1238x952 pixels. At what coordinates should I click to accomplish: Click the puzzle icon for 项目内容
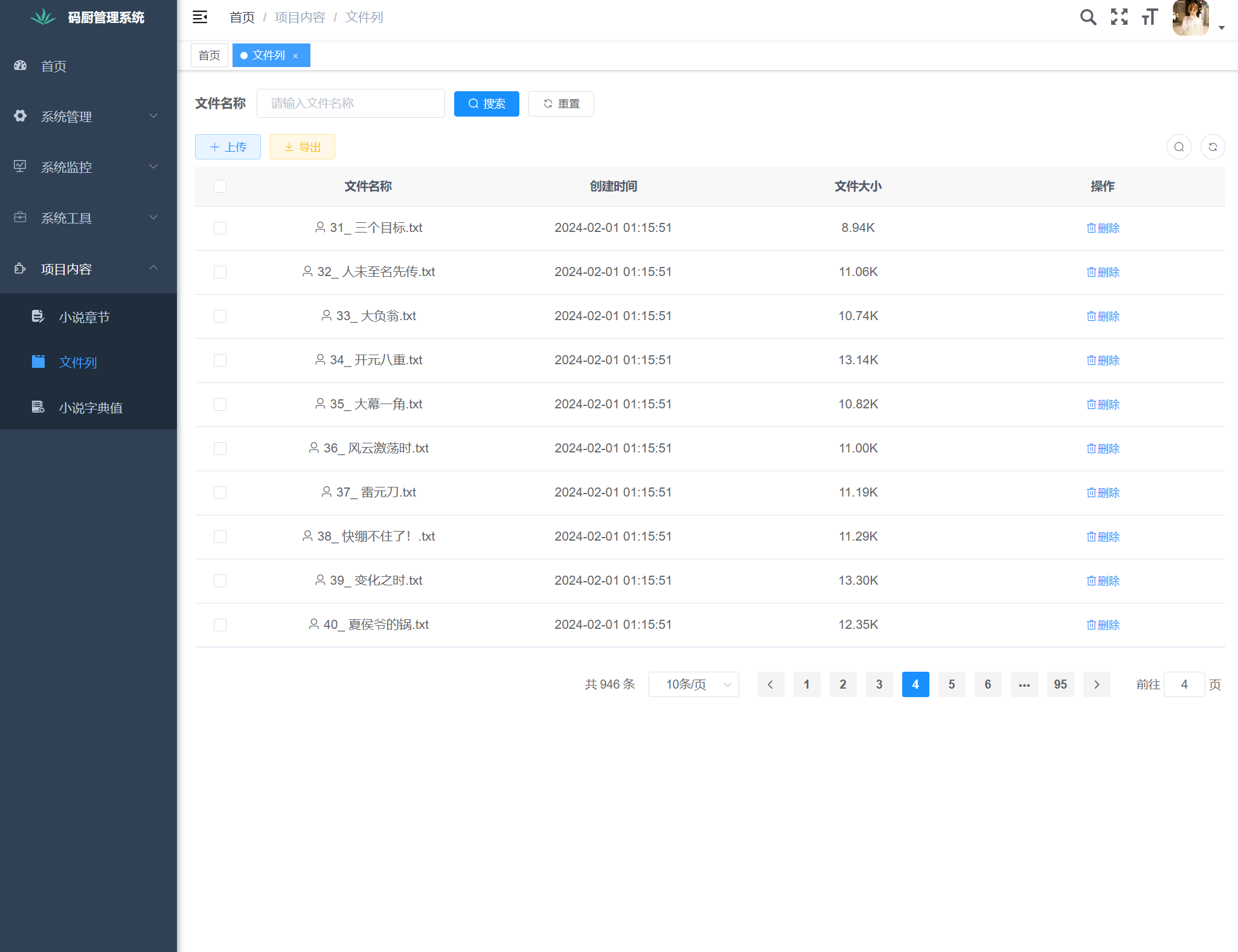(21, 268)
